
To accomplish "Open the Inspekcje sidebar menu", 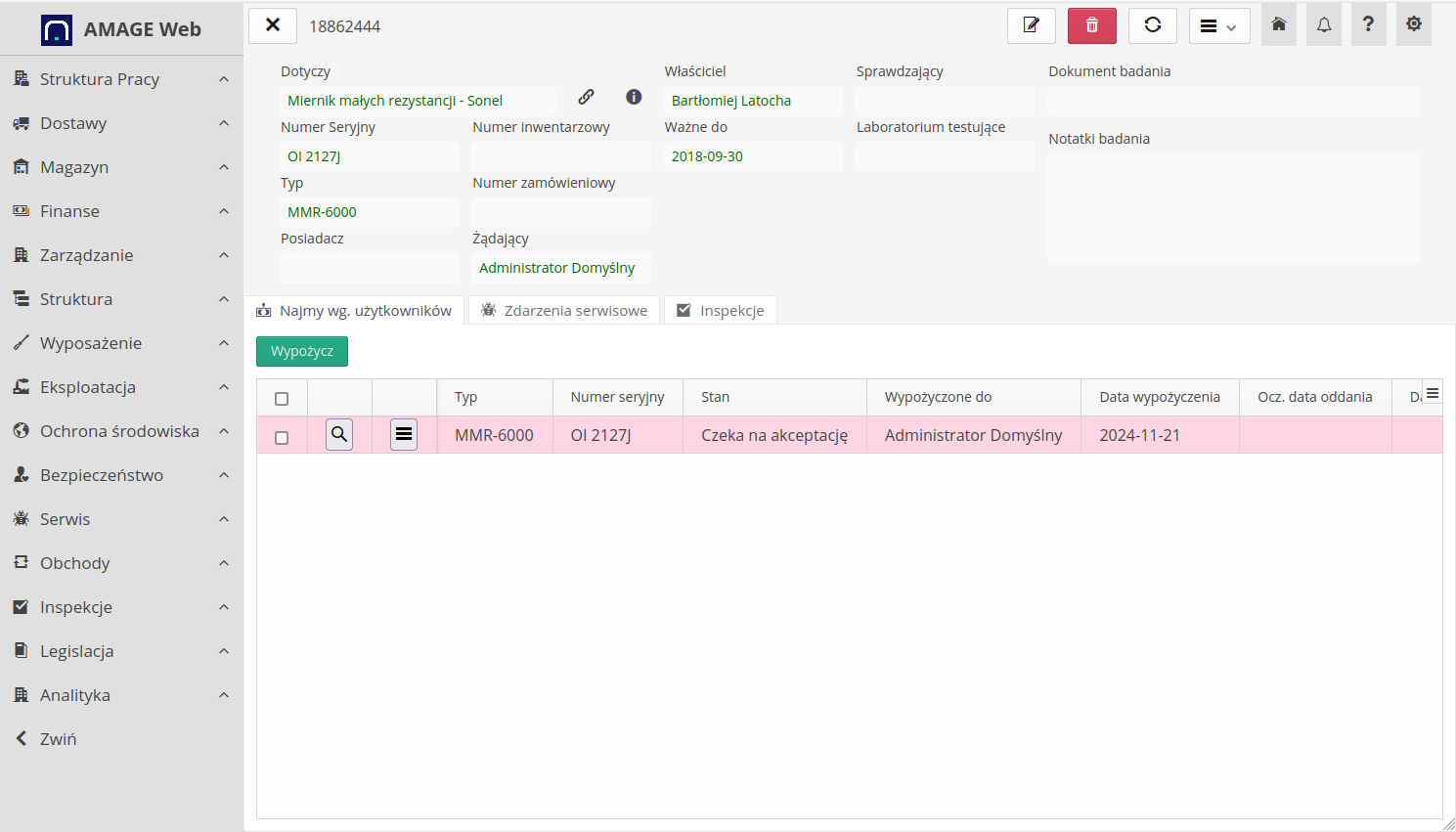I will 121,607.
